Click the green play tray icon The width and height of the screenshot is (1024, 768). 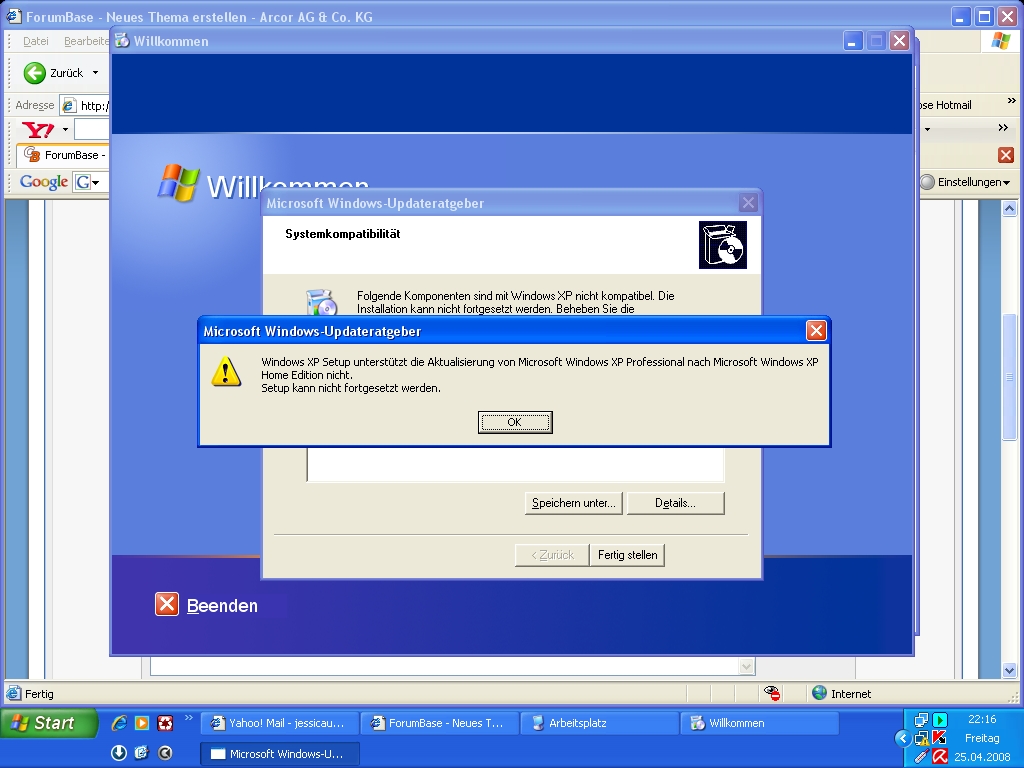pyautogui.click(x=940, y=720)
